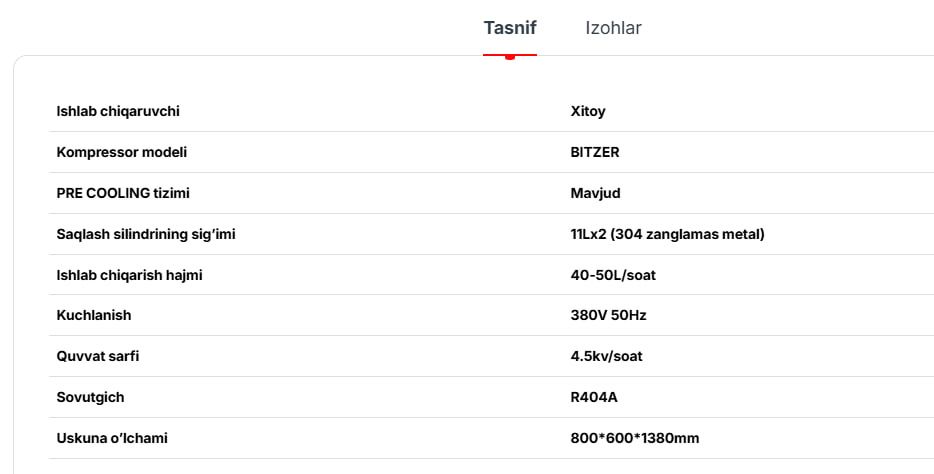Select the 4.5kv/soat value

click(x=606, y=356)
